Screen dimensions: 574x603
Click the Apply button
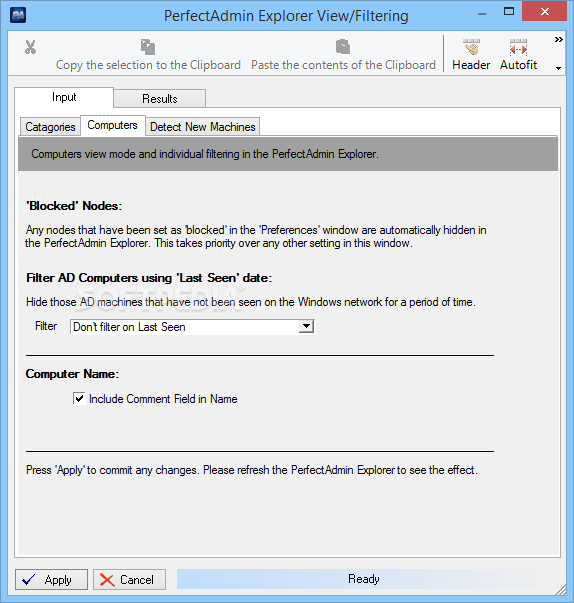pyautogui.click(x=52, y=580)
